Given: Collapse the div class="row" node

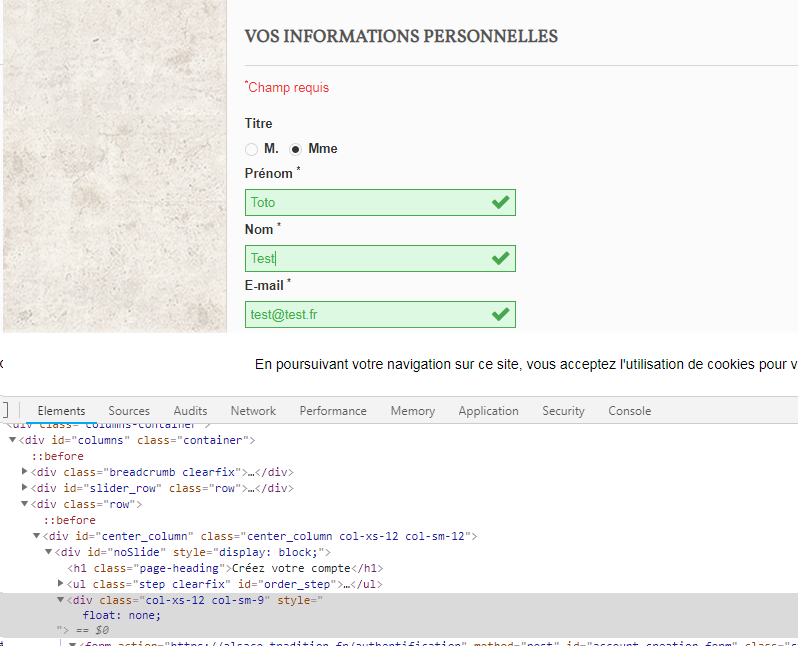Looking at the screenshot, I should (24, 504).
